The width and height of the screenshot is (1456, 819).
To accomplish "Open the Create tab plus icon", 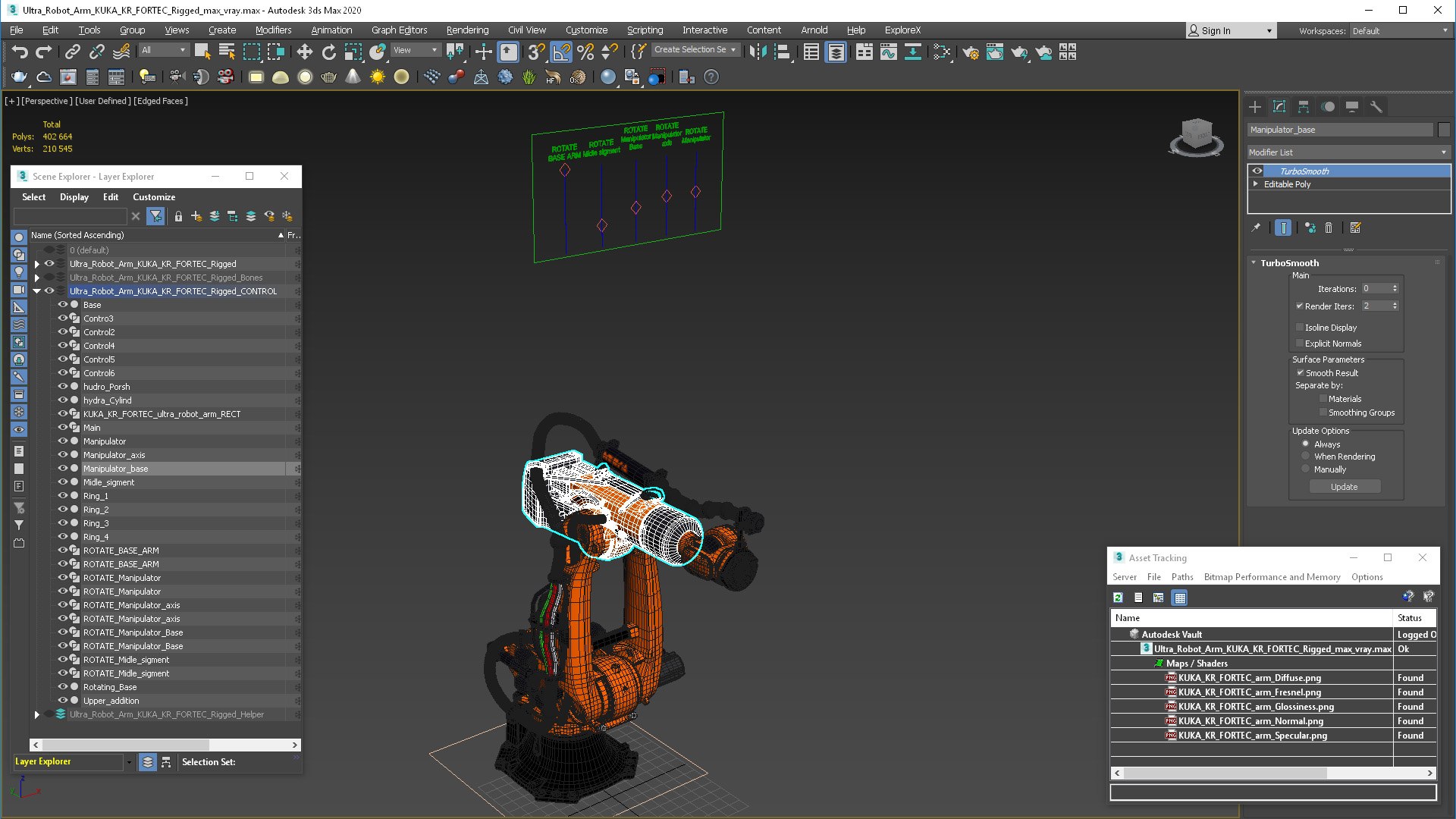I will 1255,107.
